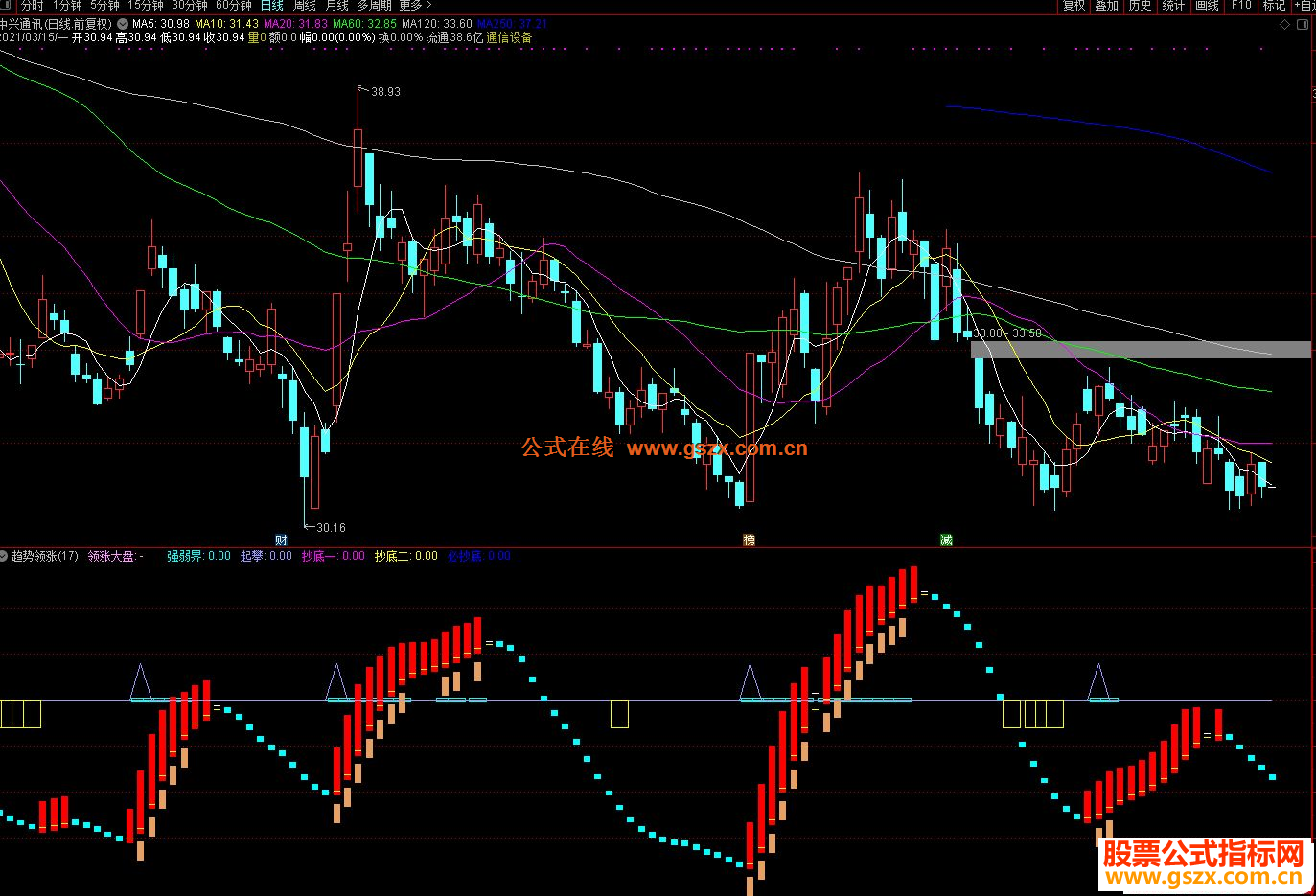Click the 统计 statistics button
This screenshot has height=896, width=1316.
click(x=1173, y=5)
